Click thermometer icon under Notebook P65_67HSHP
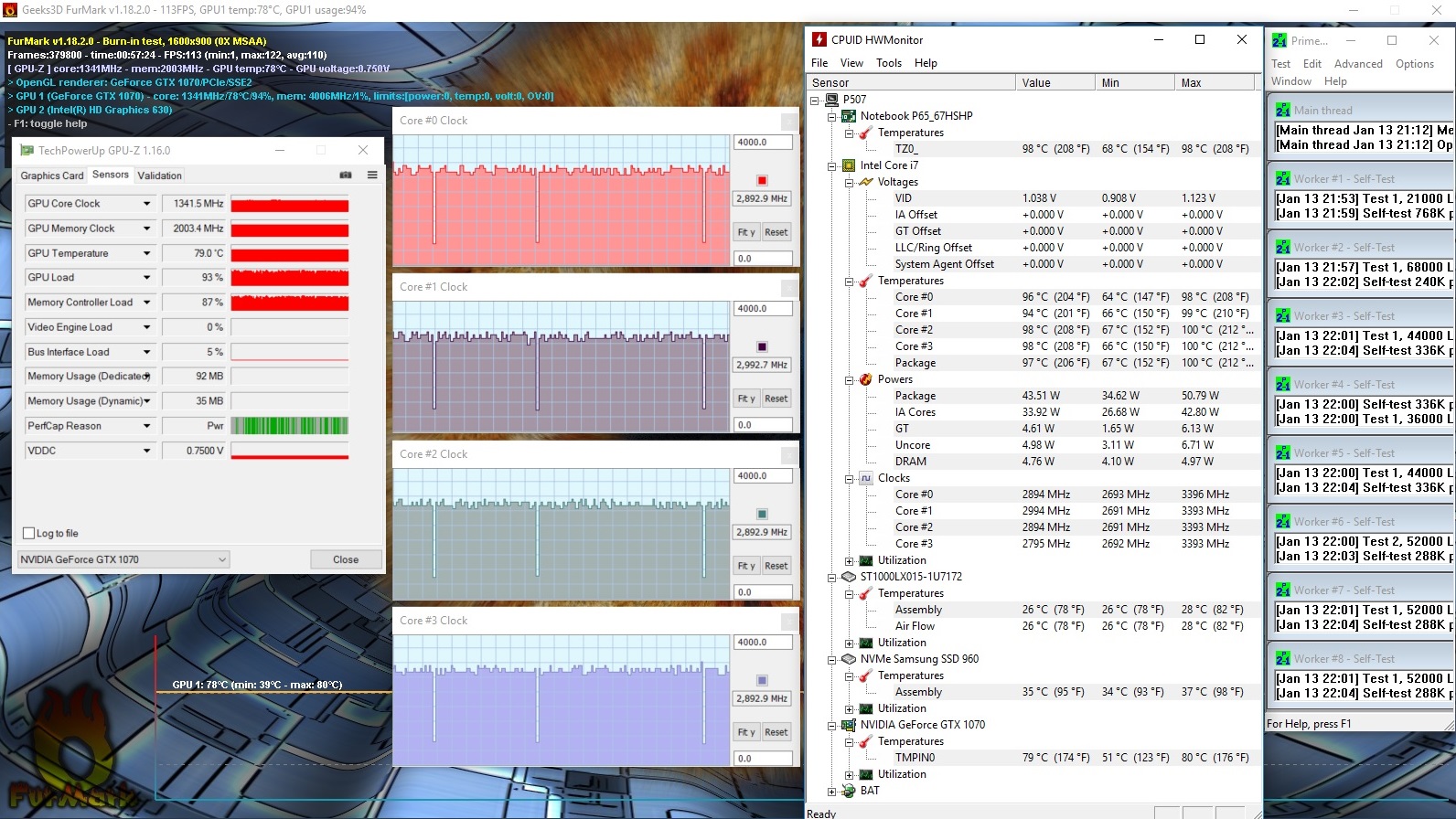 [866, 133]
